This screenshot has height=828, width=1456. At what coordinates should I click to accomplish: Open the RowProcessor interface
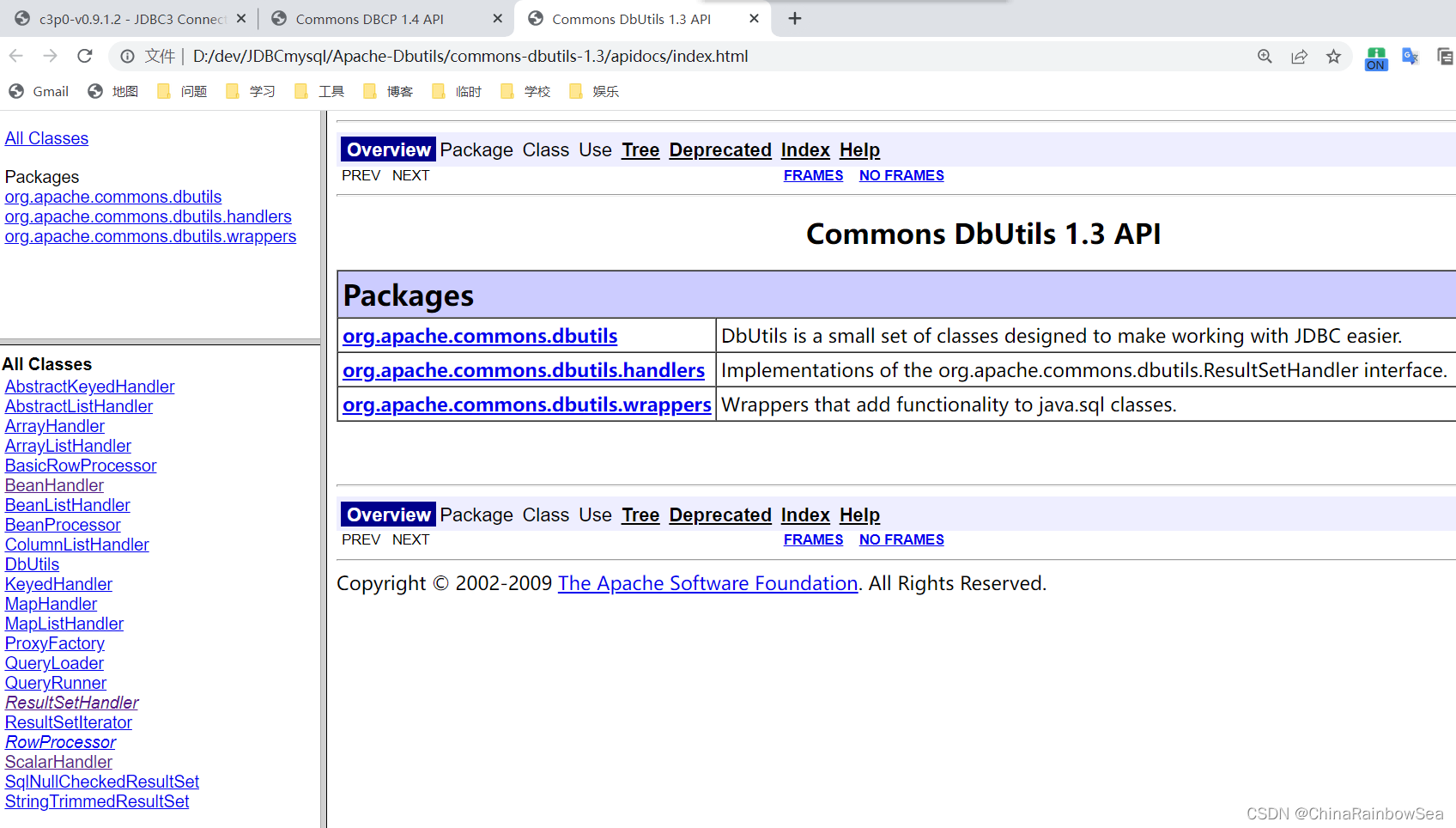[60, 742]
